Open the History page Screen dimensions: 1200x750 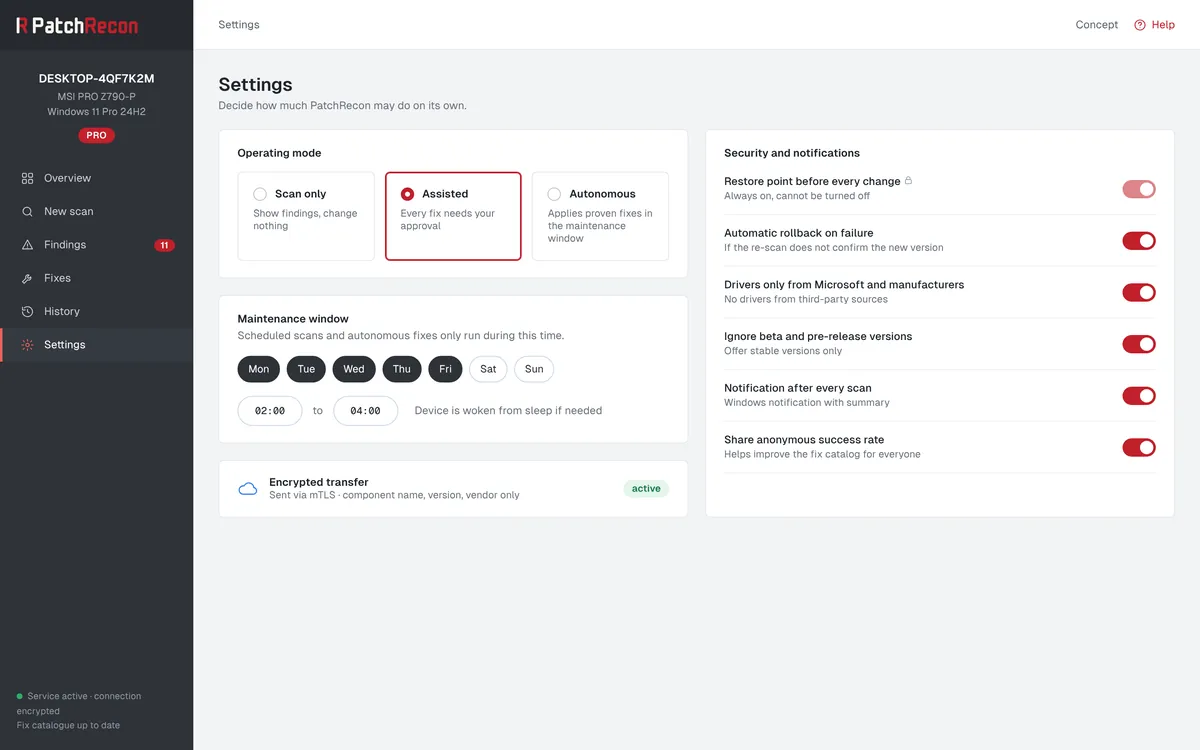point(96,311)
